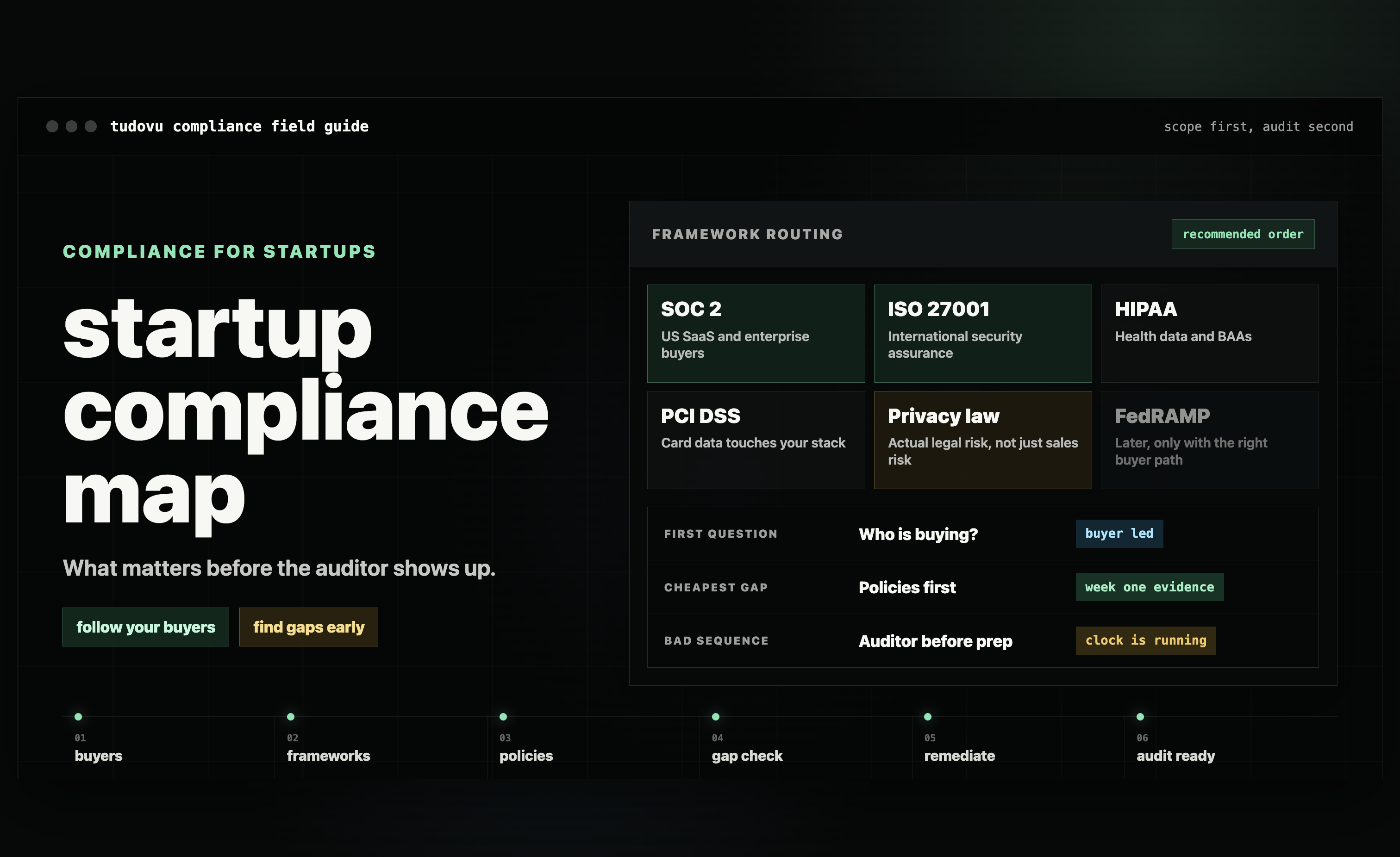The height and width of the screenshot is (857, 1400).
Task: Click the 'week one evidence' tag
Action: tap(1150, 587)
